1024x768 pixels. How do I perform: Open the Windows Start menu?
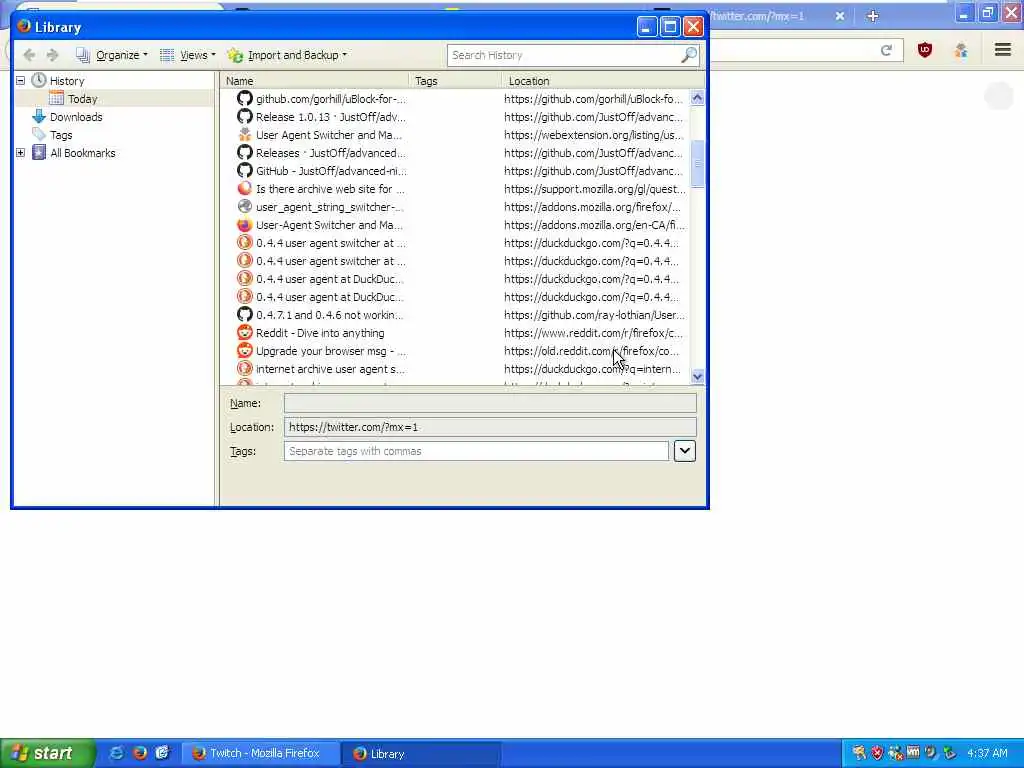[x=46, y=753]
